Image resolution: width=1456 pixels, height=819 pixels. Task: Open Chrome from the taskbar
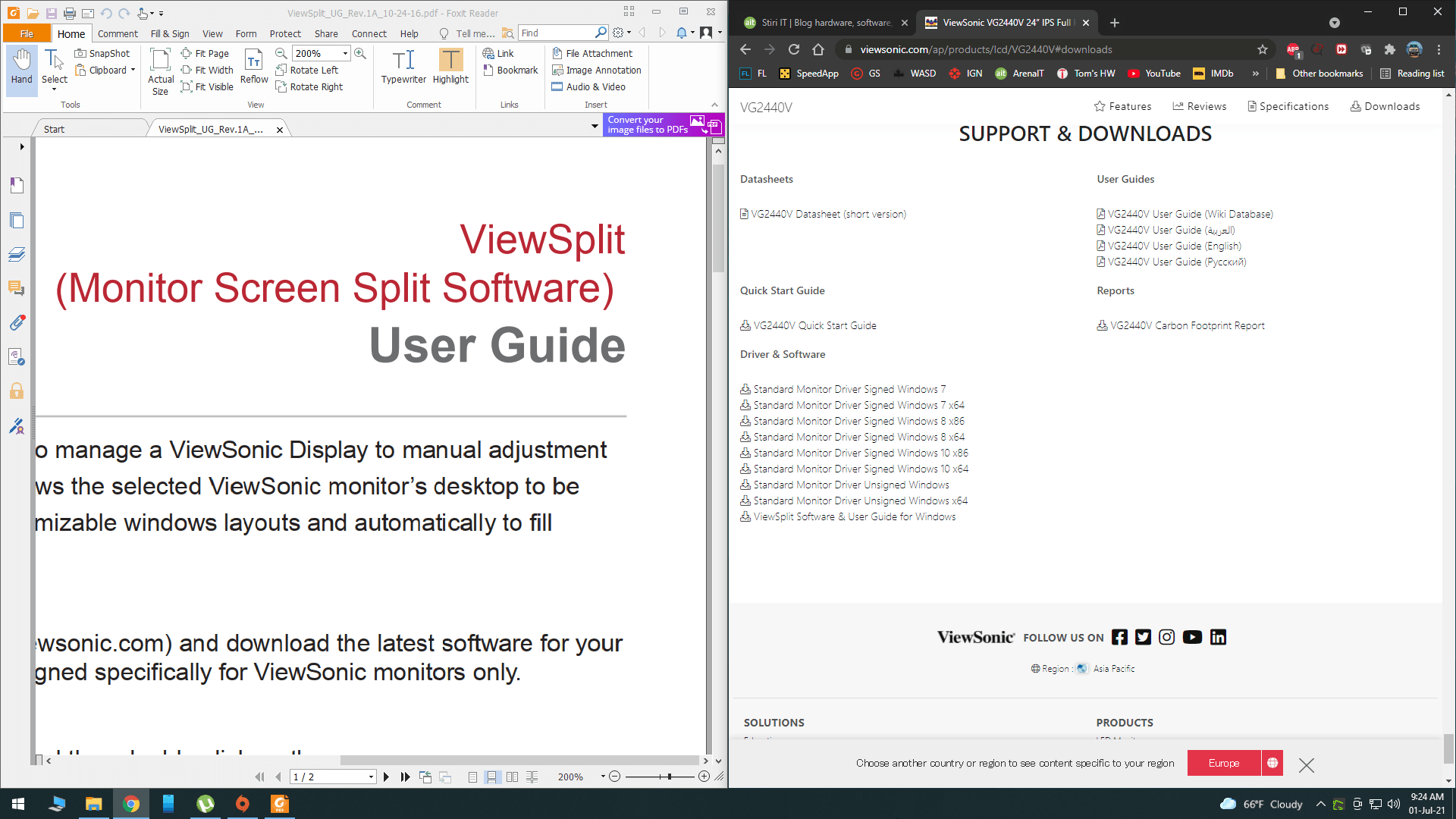click(x=131, y=804)
